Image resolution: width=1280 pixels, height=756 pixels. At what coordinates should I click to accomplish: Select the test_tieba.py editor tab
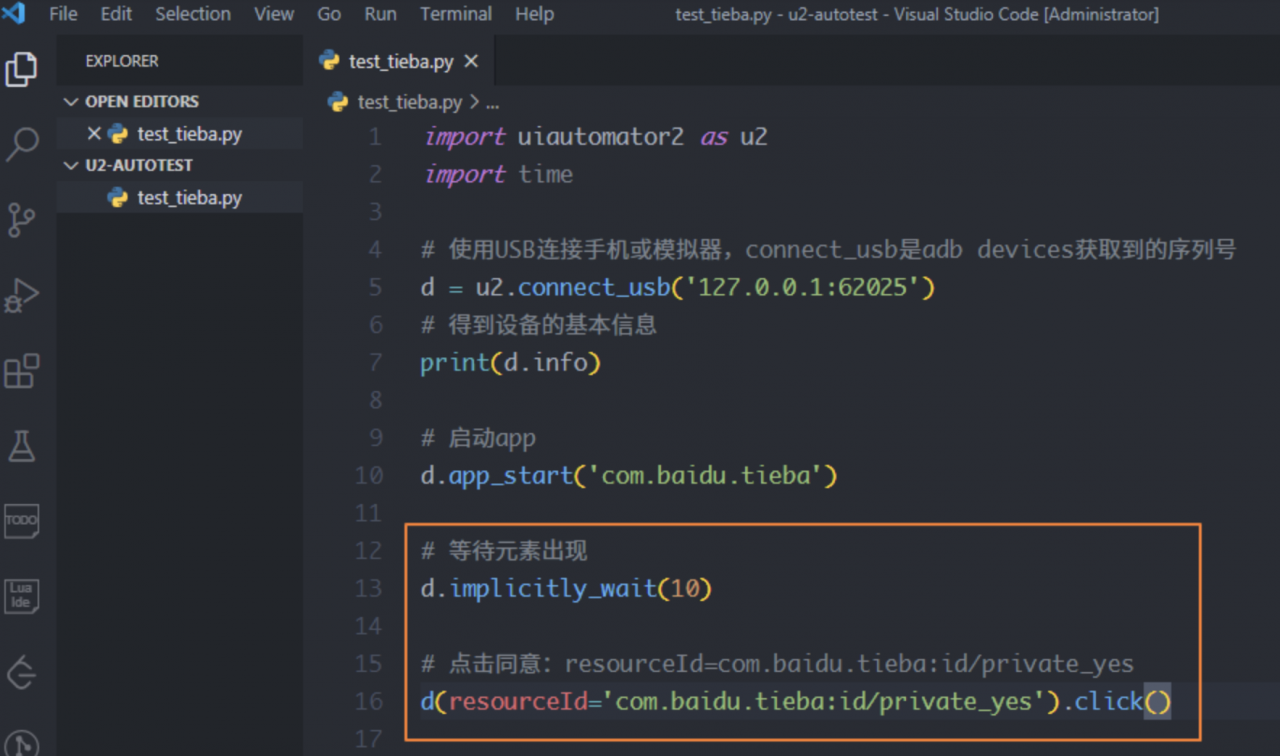tap(400, 62)
